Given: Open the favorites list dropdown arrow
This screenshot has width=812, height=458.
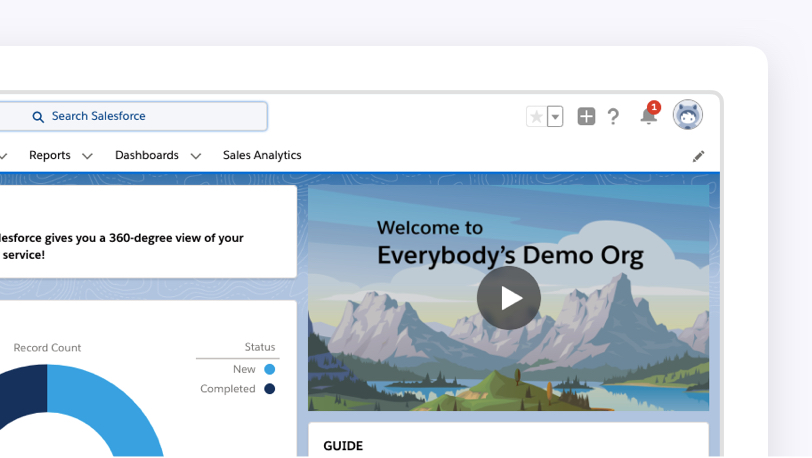Looking at the screenshot, I should tap(555, 117).
